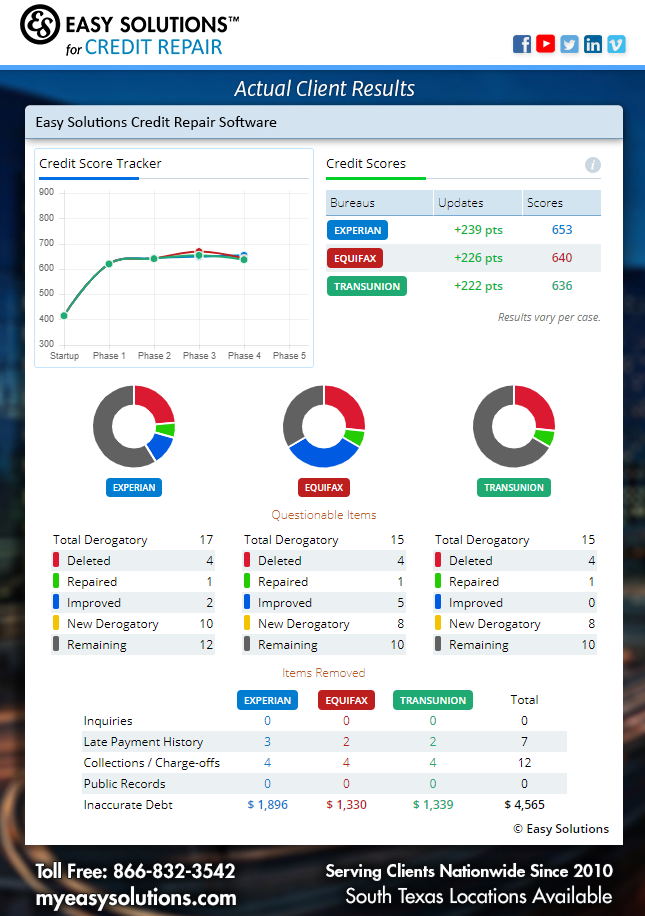Click the Easy Solutions Credit Repair Software header
Viewport: 645px width, 916px height.
(x=156, y=122)
